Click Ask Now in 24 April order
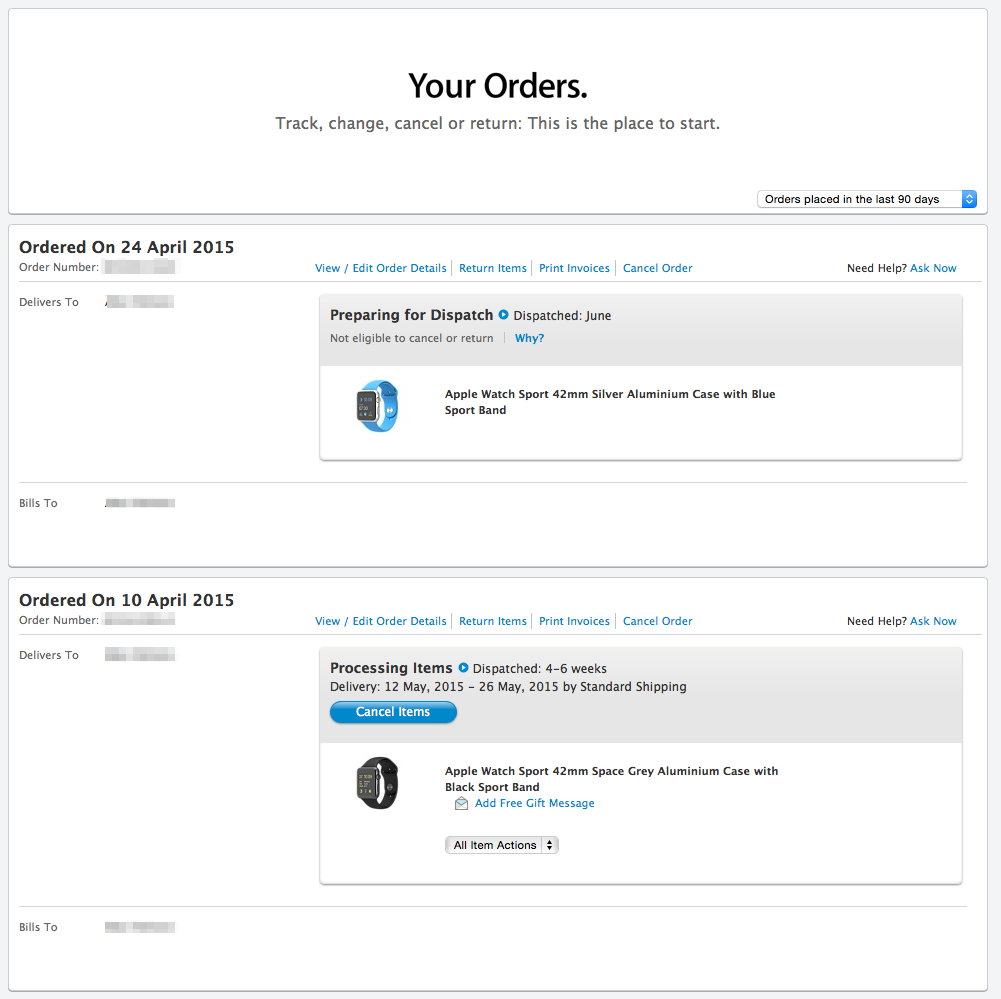Screen dimensions: 1001x999 (x=933, y=268)
